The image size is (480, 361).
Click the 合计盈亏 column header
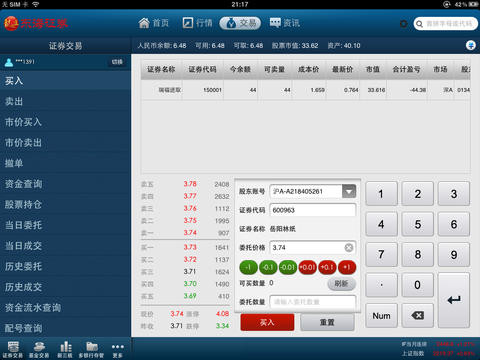(x=406, y=69)
